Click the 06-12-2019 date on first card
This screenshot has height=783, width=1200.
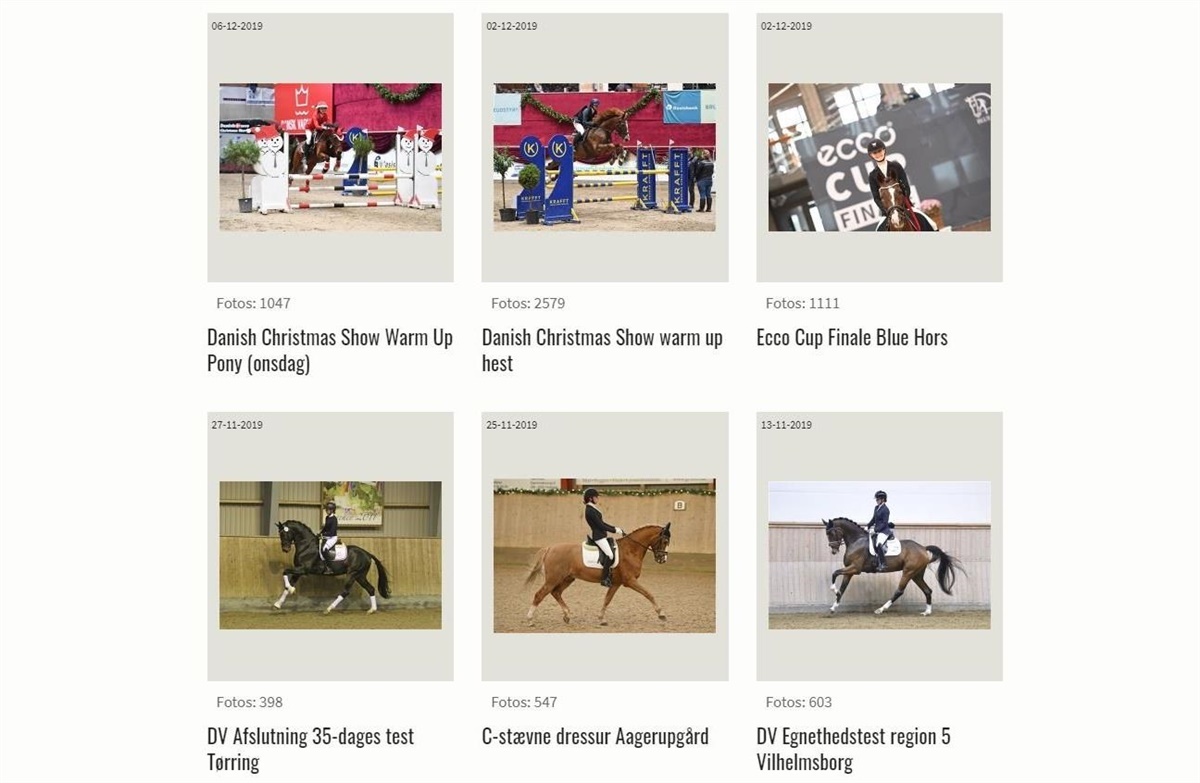click(x=237, y=26)
